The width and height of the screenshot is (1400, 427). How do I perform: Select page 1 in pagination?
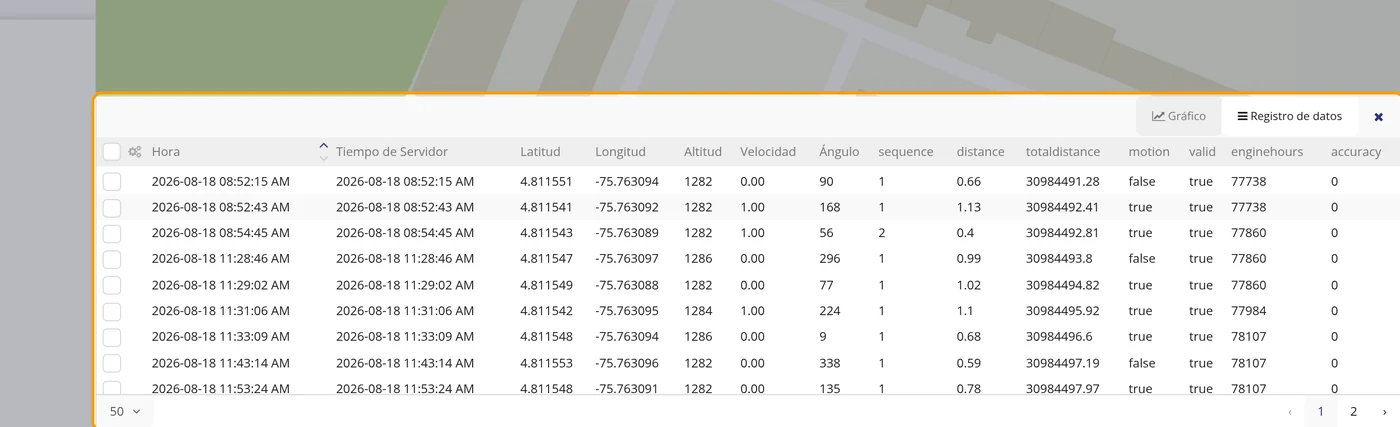(1321, 411)
